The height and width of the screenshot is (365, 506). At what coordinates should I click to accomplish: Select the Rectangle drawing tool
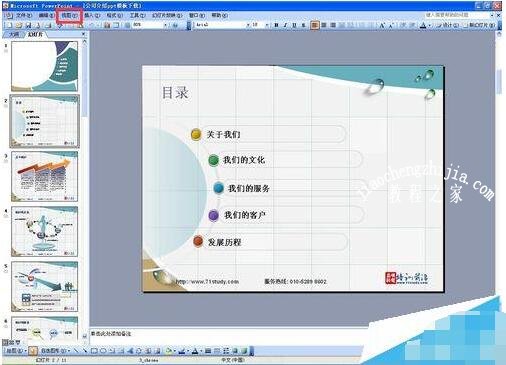point(94,351)
